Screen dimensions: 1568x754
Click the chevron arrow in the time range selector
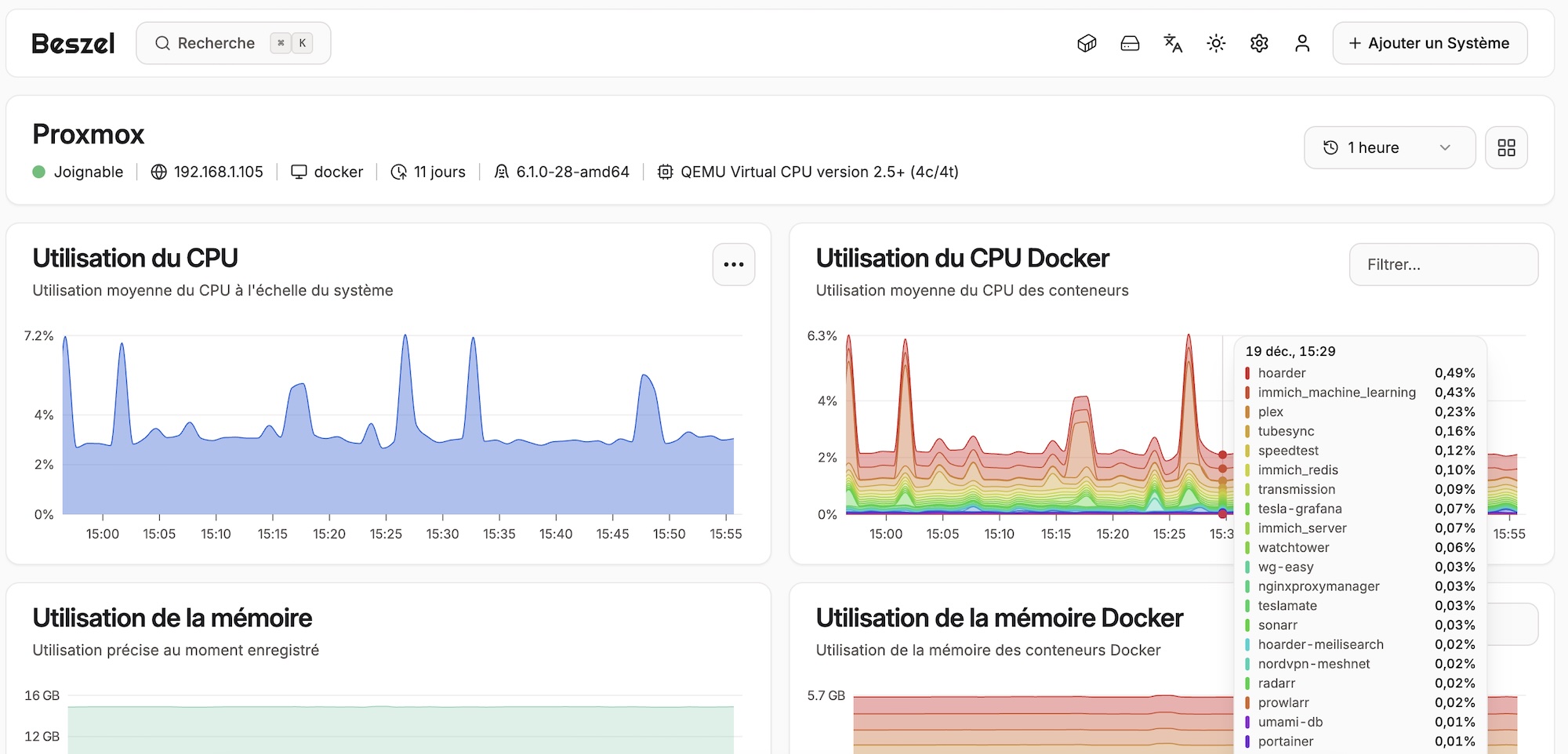pos(1445,147)
